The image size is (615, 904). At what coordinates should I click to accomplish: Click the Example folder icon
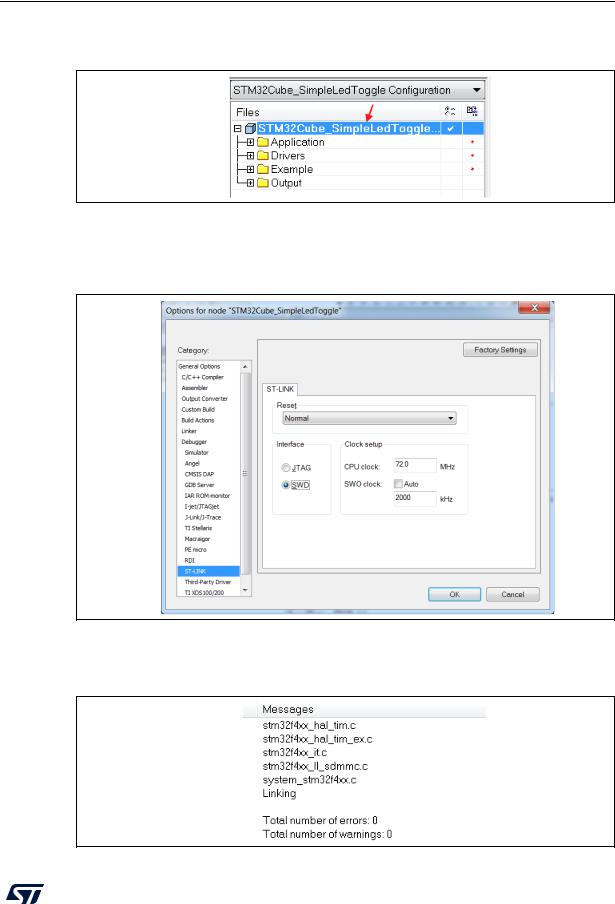(x=263, y=170)
